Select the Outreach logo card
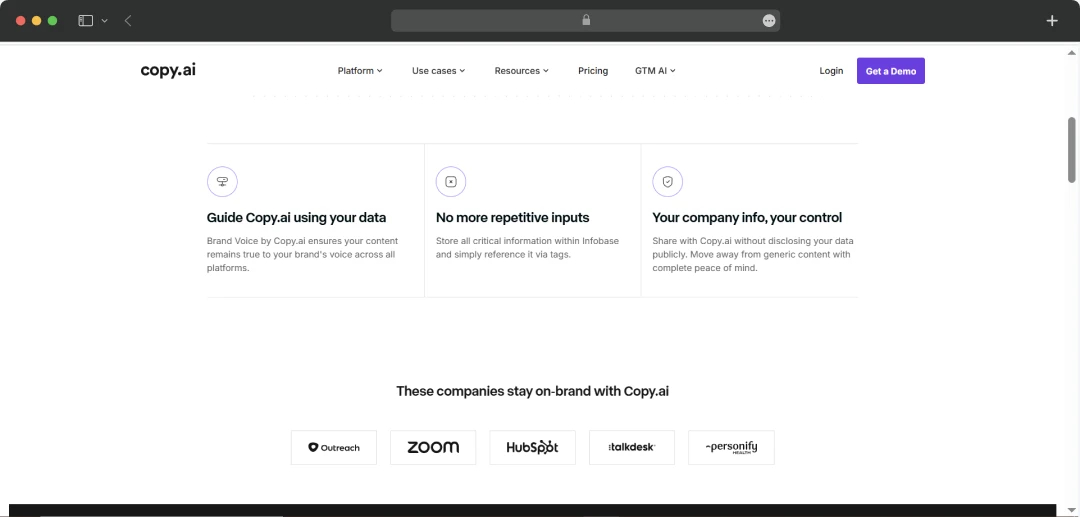This screenshot has width=1080, height=517. 334,447
